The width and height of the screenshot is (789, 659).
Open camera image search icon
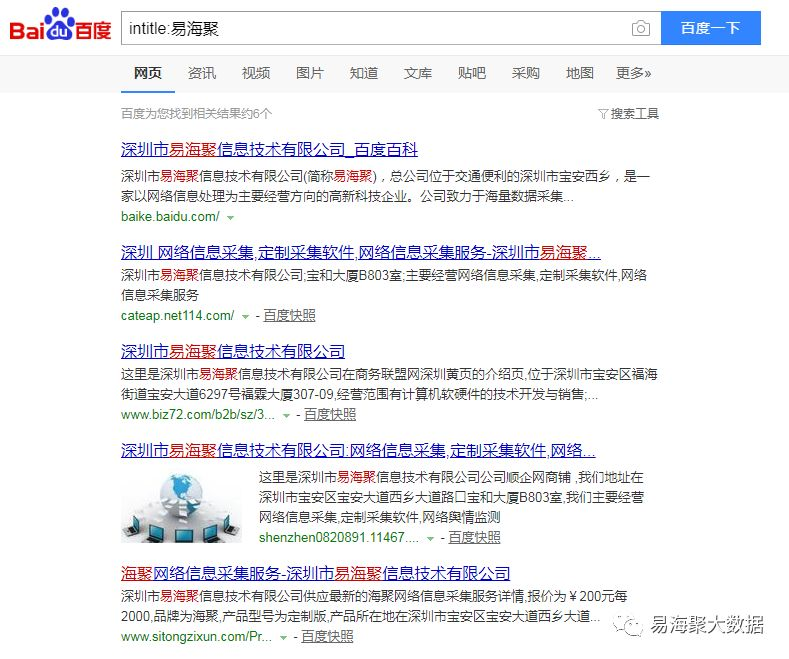pos(641,28)
